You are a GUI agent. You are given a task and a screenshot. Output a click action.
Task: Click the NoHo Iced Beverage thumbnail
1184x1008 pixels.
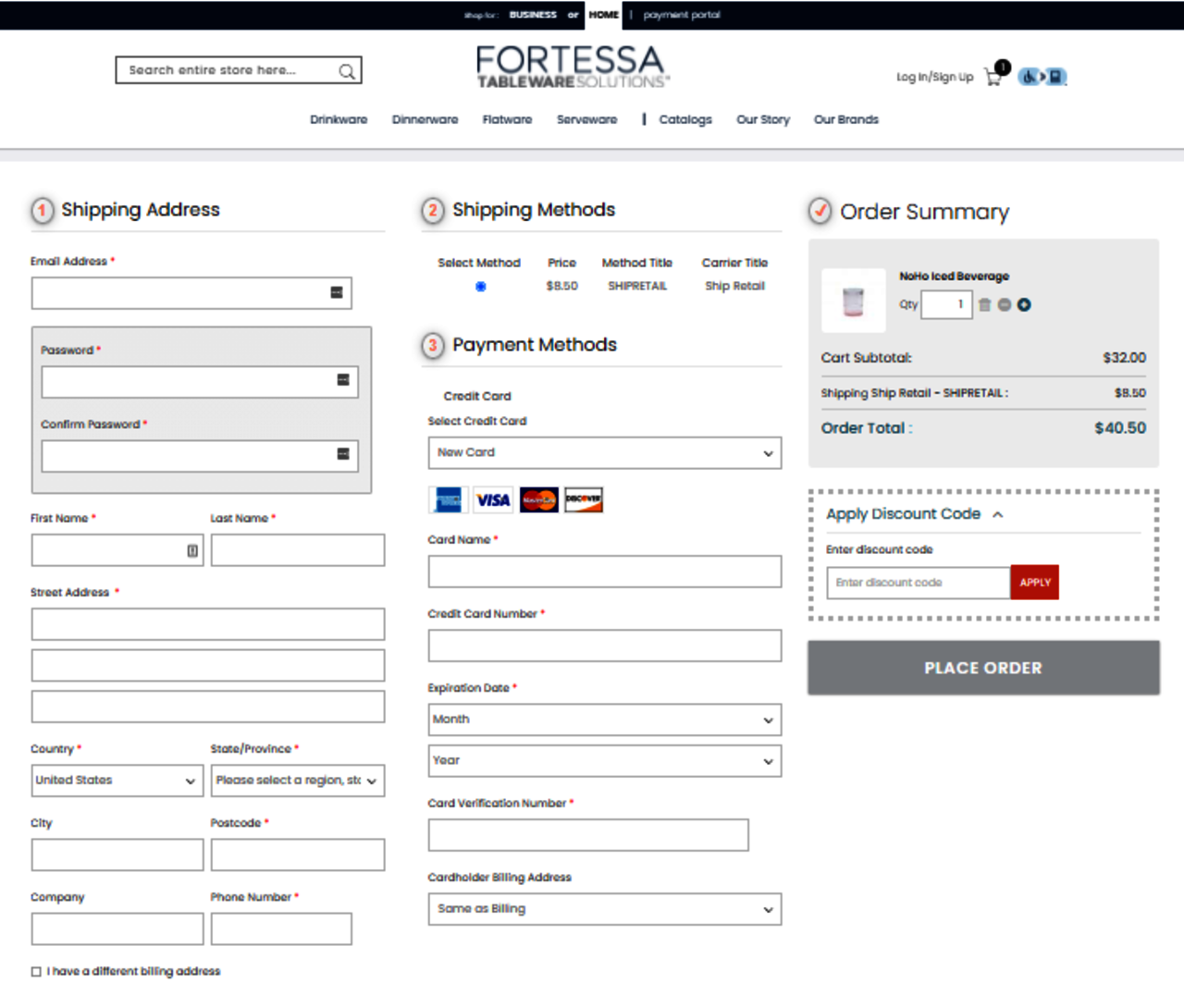[x=853, y=301]
